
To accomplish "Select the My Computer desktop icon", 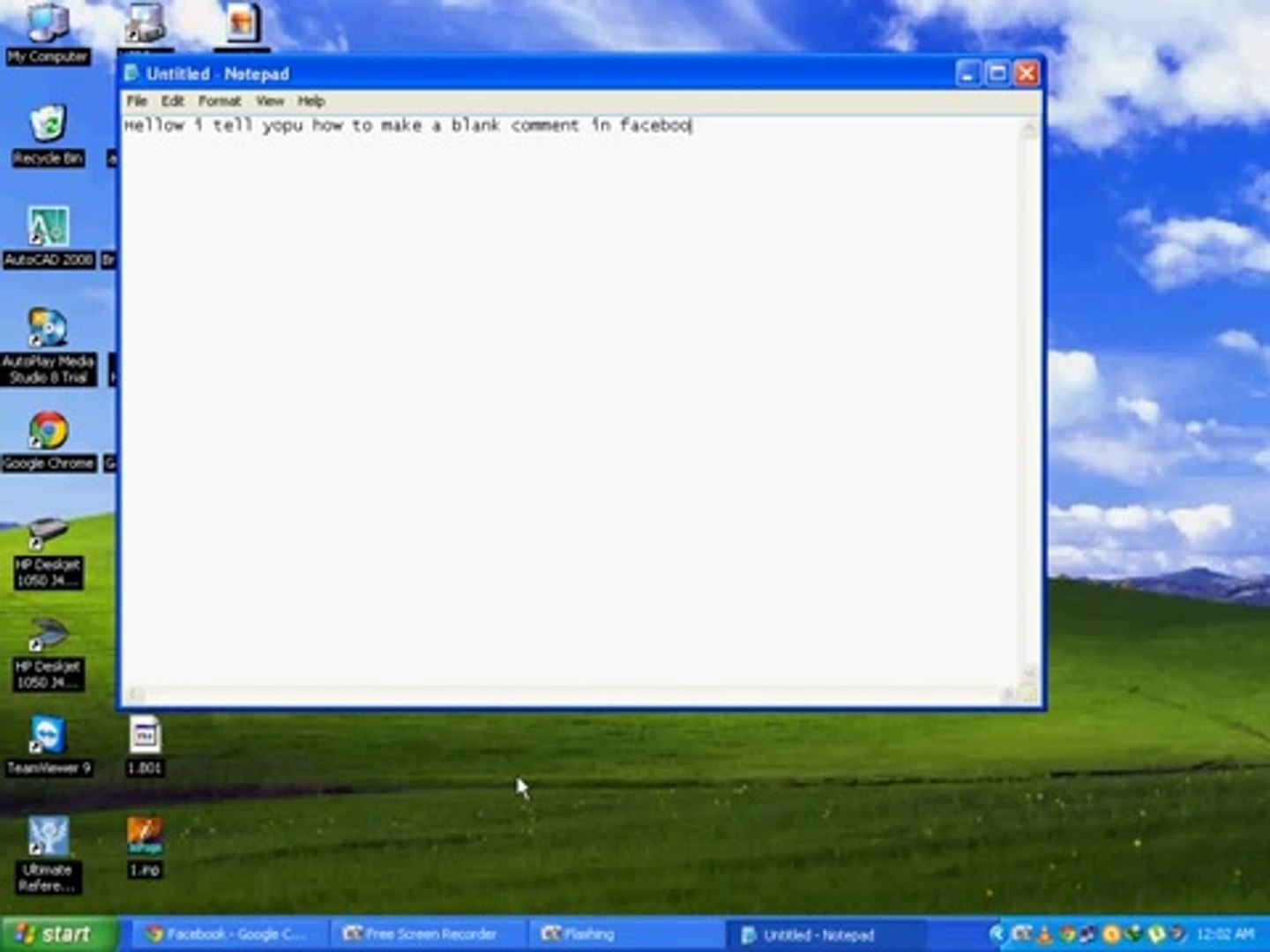I will tap(48, 33).
